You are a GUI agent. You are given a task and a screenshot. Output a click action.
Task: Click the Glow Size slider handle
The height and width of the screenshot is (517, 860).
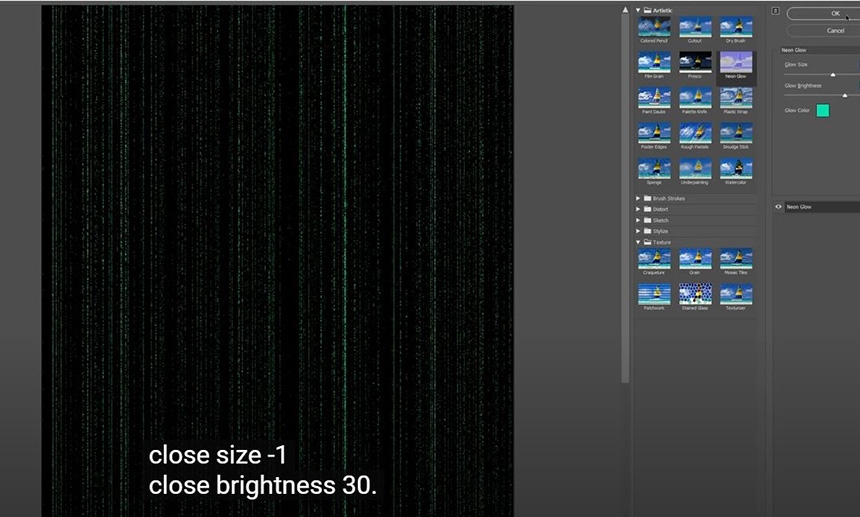click(833, 75)
